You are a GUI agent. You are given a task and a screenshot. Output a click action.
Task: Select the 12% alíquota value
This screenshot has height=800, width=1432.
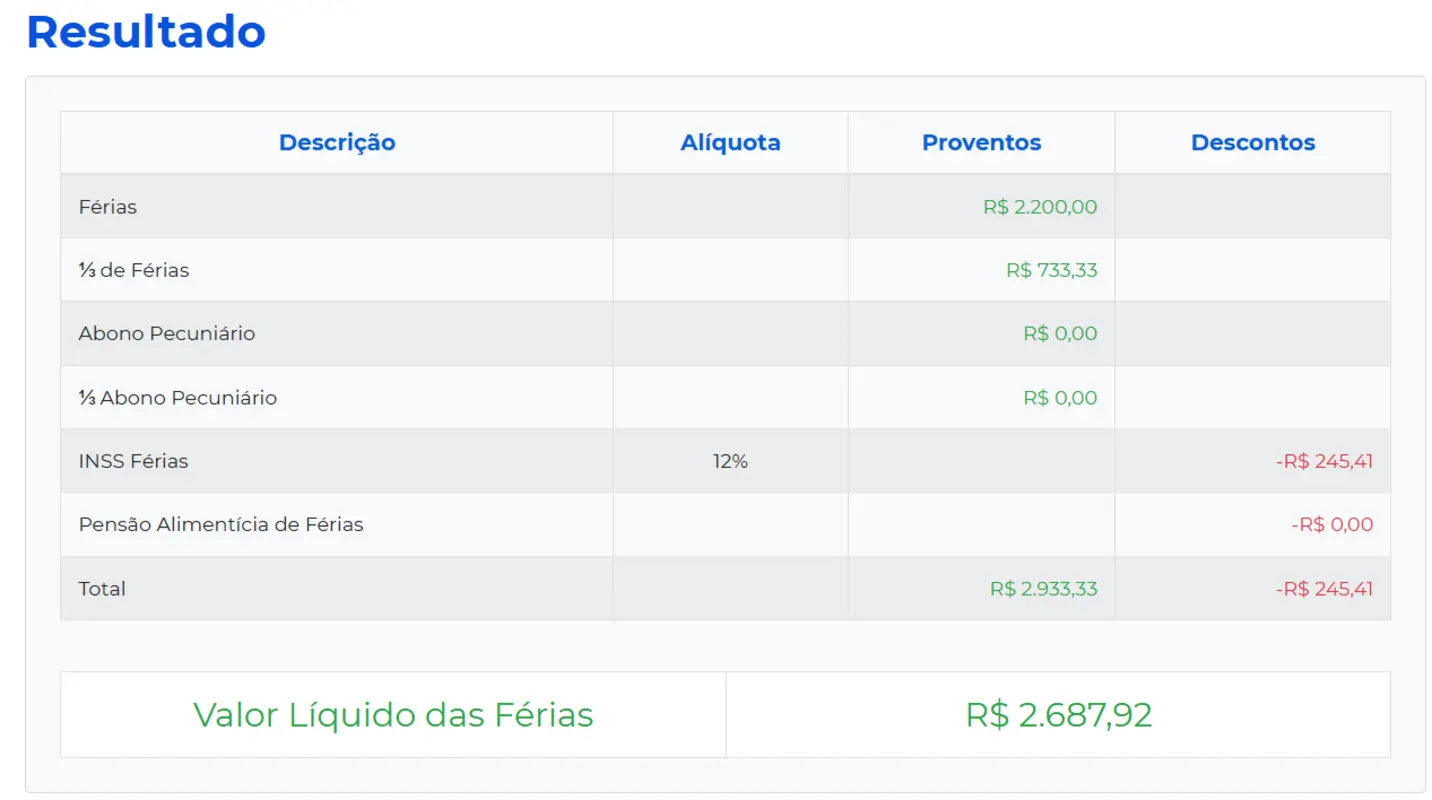pyautogui.click(x=729, y=461)
